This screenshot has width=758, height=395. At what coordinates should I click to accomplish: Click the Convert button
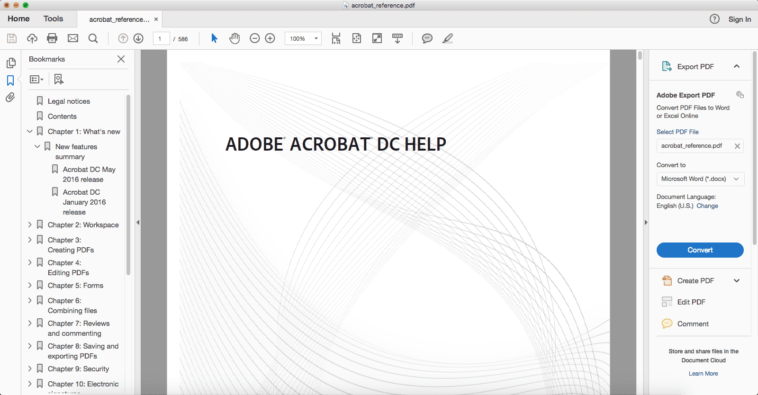point(700,250)
